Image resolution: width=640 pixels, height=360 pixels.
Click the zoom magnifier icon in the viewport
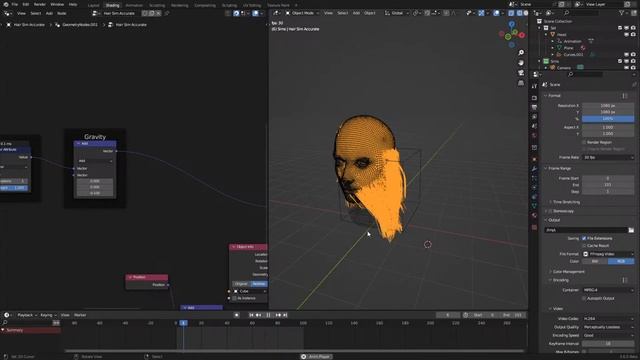(x=521, y=53)
